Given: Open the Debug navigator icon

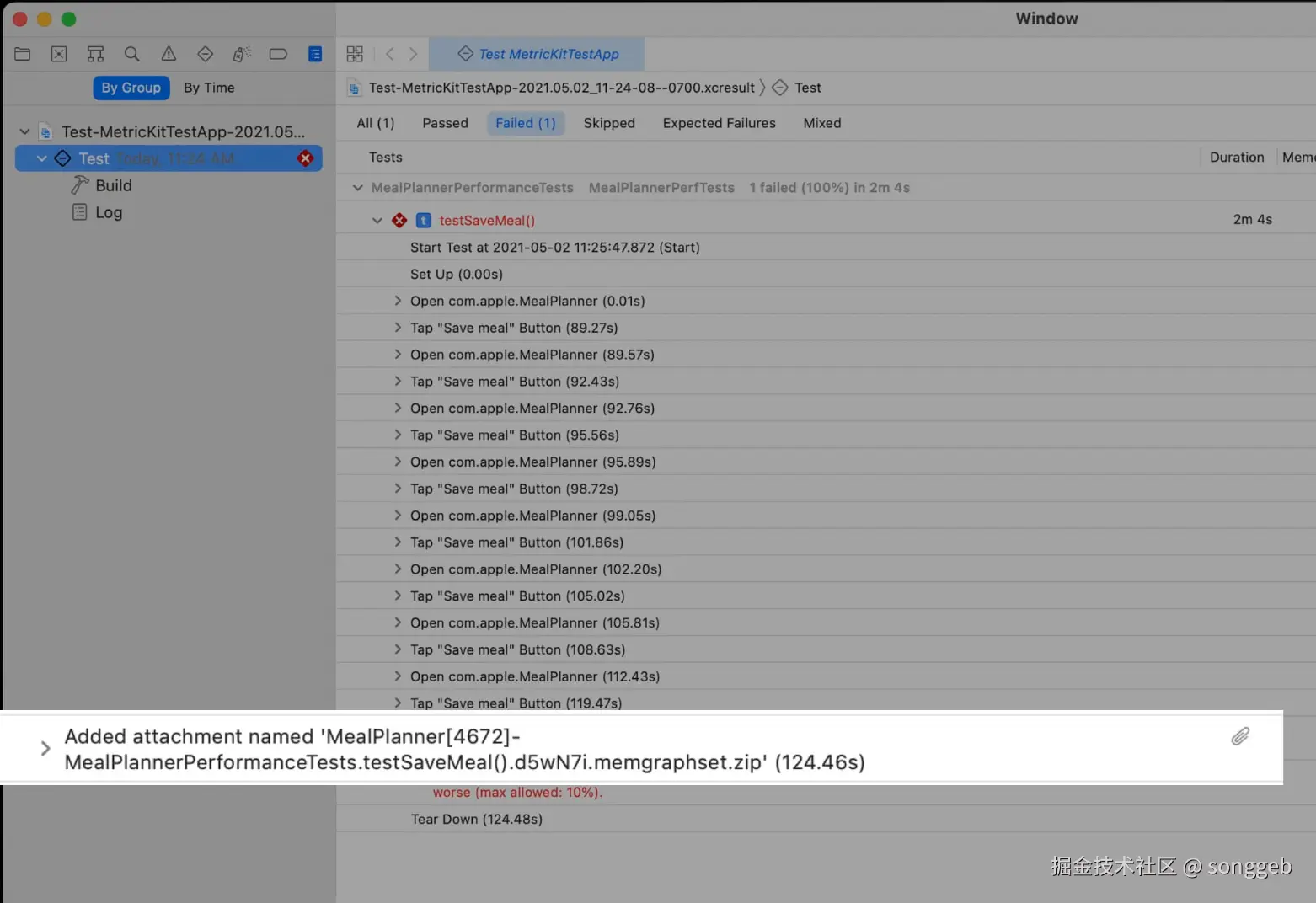Looking at the screenshot, I should point(242,54).
